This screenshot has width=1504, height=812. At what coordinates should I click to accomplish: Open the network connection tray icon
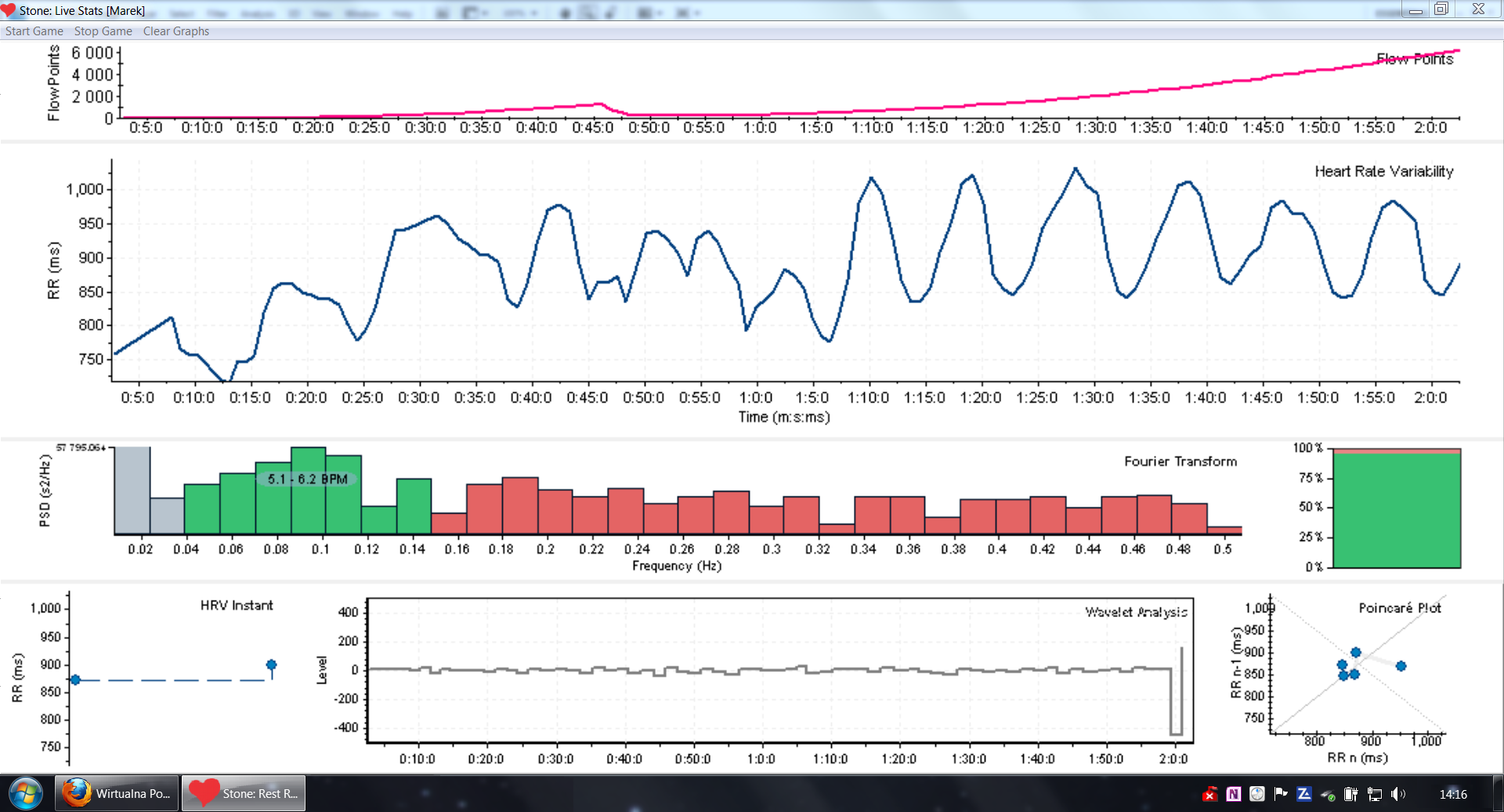(x=1375, y=794)
